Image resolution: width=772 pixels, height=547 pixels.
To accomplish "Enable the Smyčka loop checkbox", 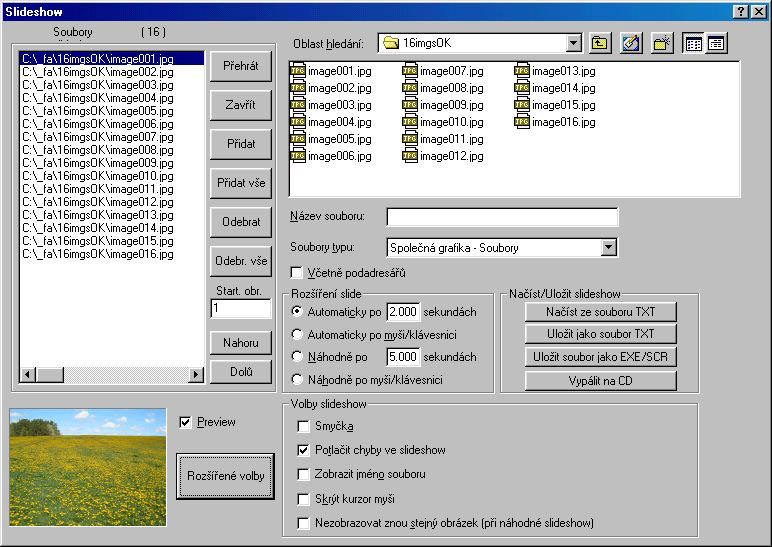I will pos(304,427).
